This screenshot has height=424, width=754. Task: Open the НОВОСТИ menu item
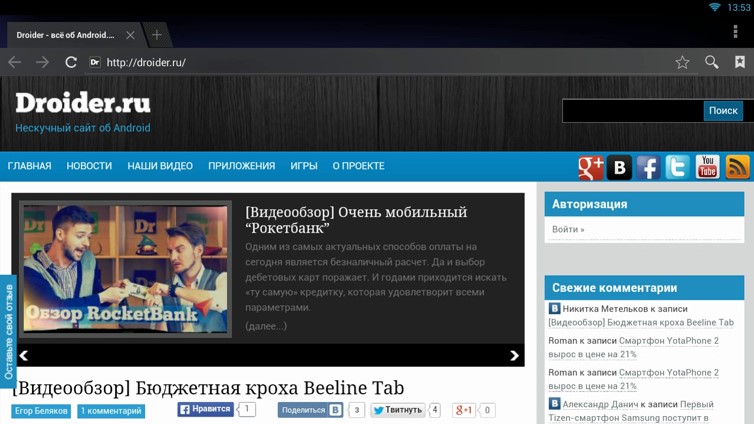[89, 166]
